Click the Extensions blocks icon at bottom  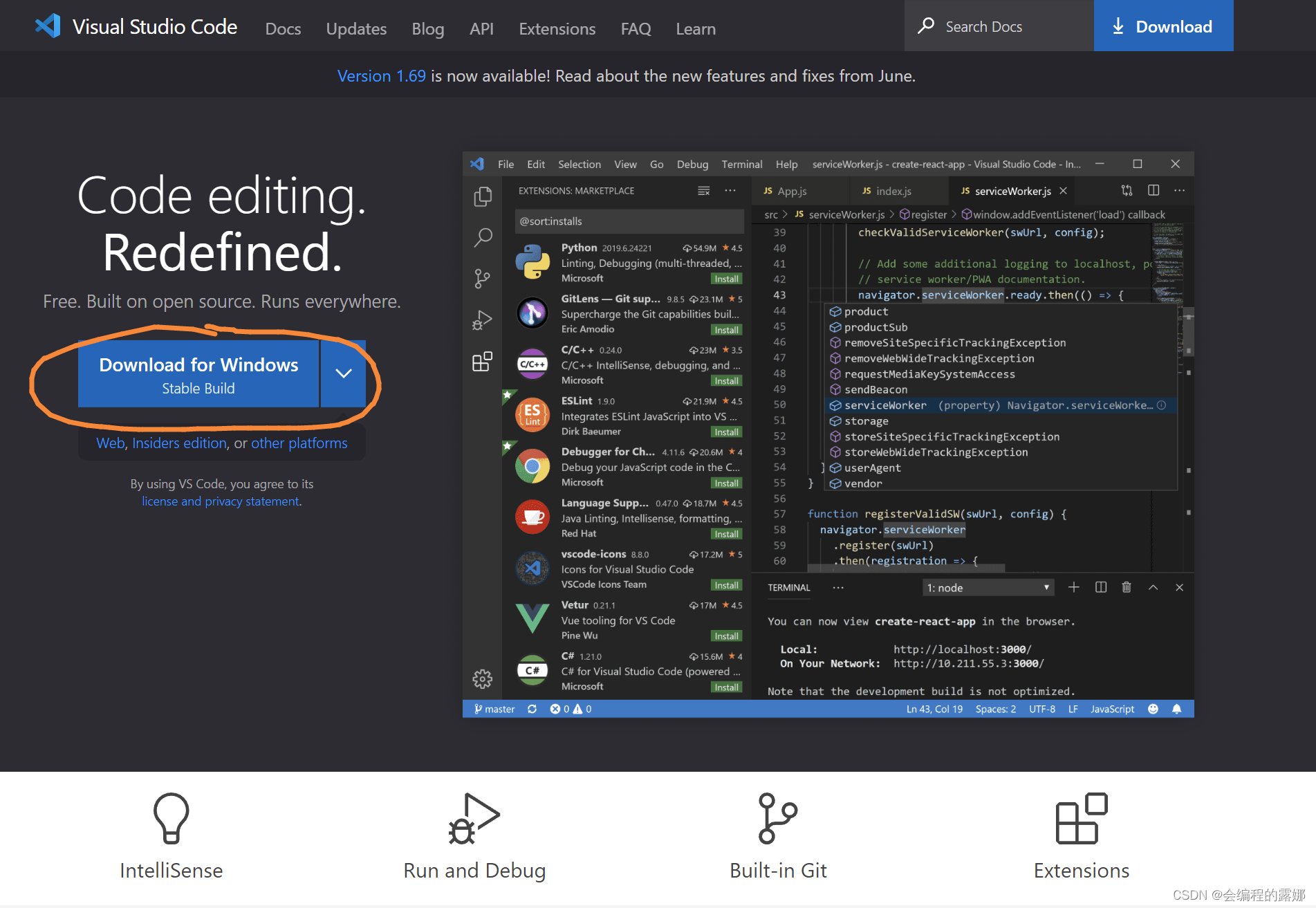[1082, 818]
